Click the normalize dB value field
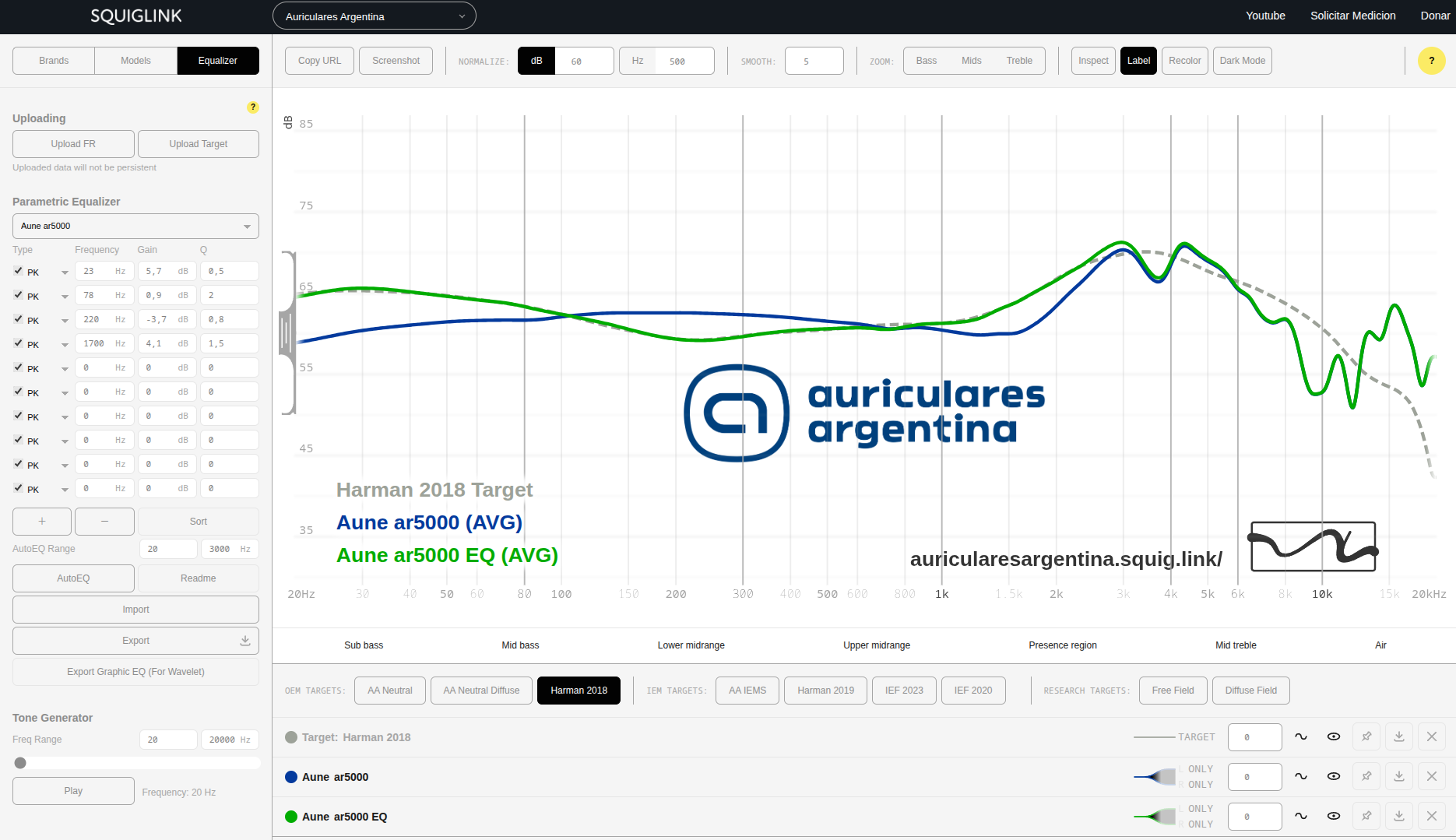The height and width of the screenshot is (840, 1456). [585, 61]
